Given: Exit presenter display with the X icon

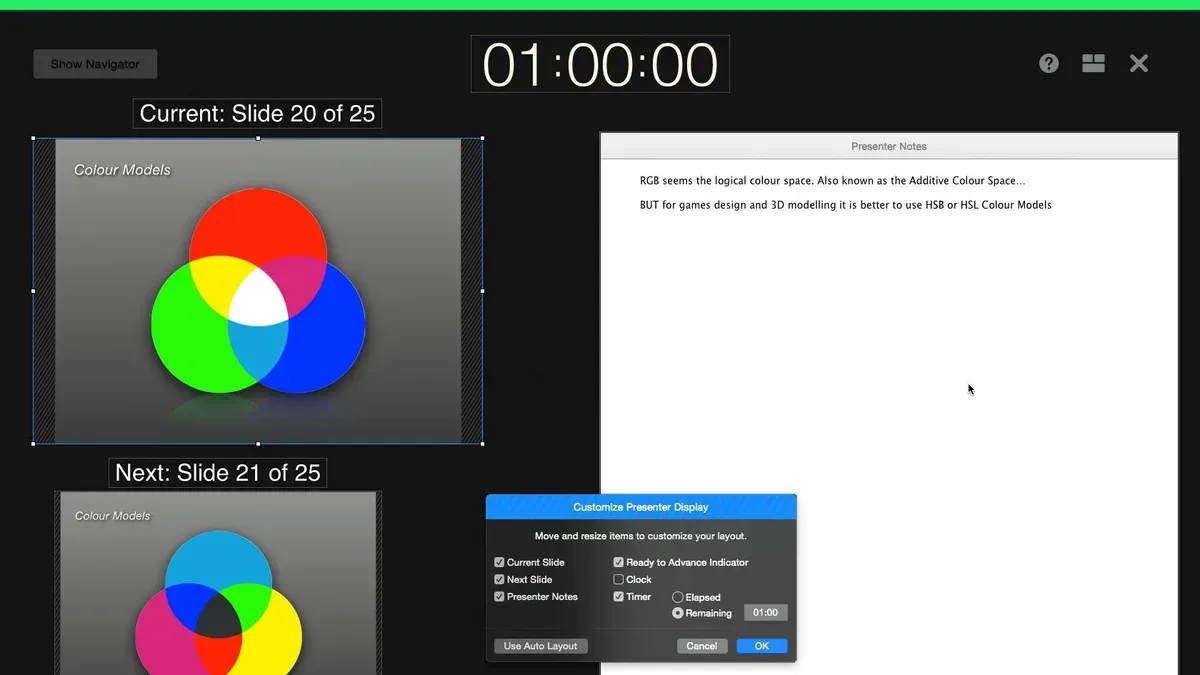Looking at the screenshot, I should pos(1139,63).
